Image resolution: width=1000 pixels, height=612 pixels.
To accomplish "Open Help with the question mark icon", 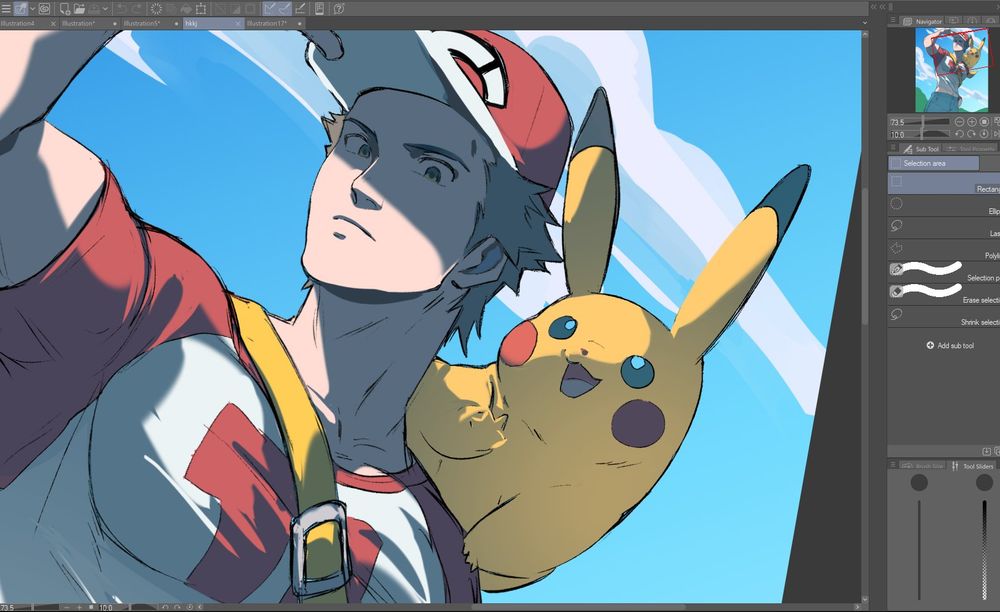I will pos(339,8).
